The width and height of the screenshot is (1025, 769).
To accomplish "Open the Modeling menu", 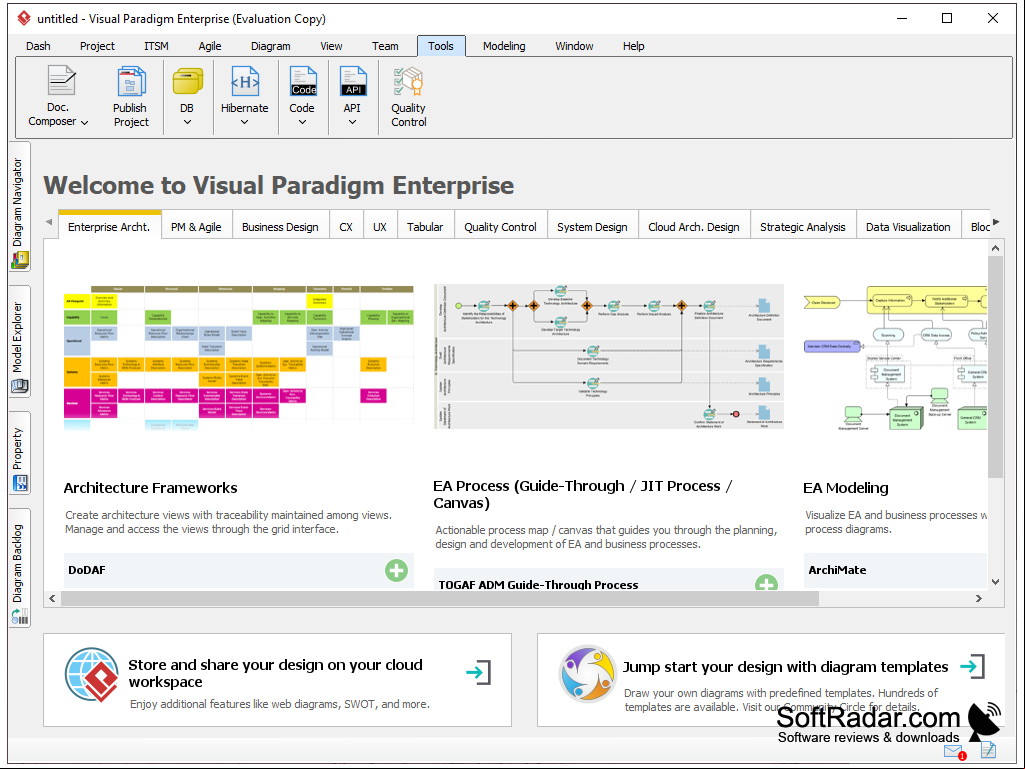I will coord(504,46).
